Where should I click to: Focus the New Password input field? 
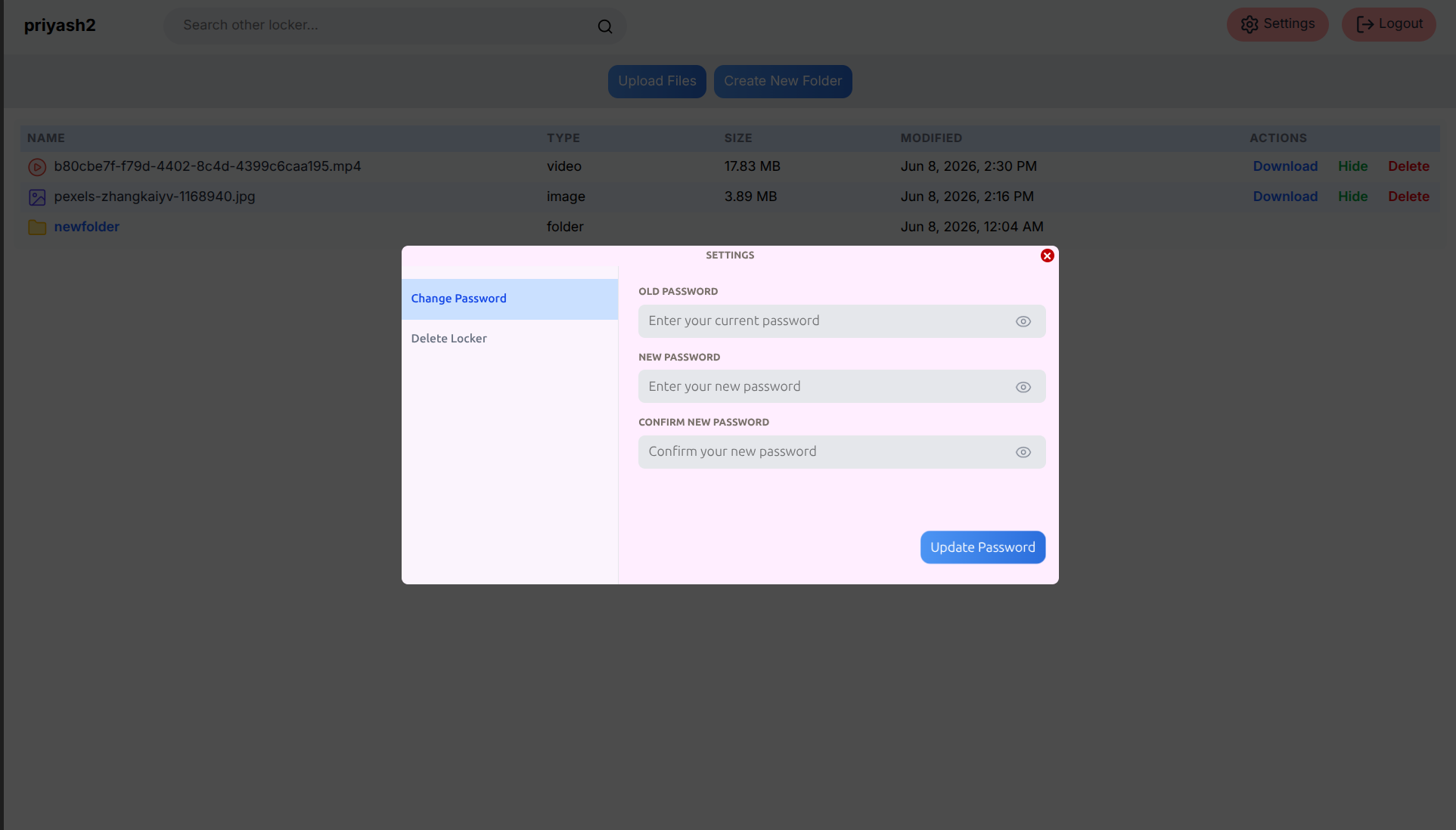[842, 386]
